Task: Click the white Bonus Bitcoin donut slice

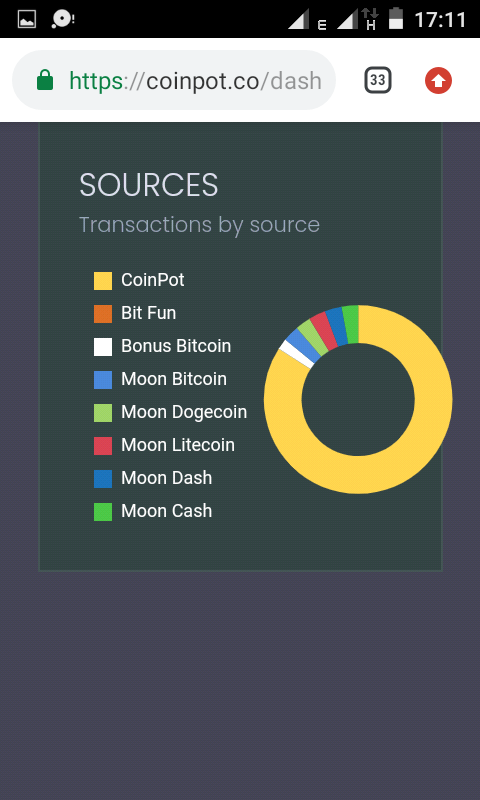Action: [297, 354]
